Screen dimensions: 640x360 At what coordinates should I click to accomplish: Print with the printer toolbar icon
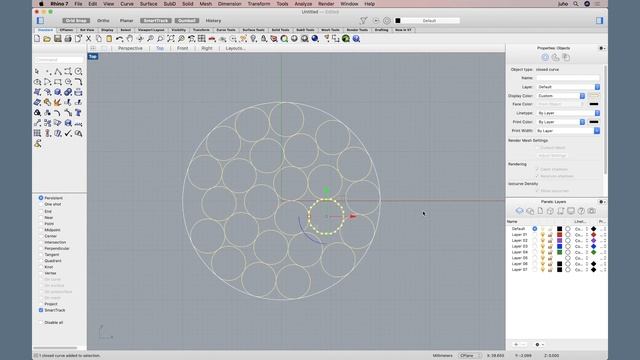pos(68,39)
